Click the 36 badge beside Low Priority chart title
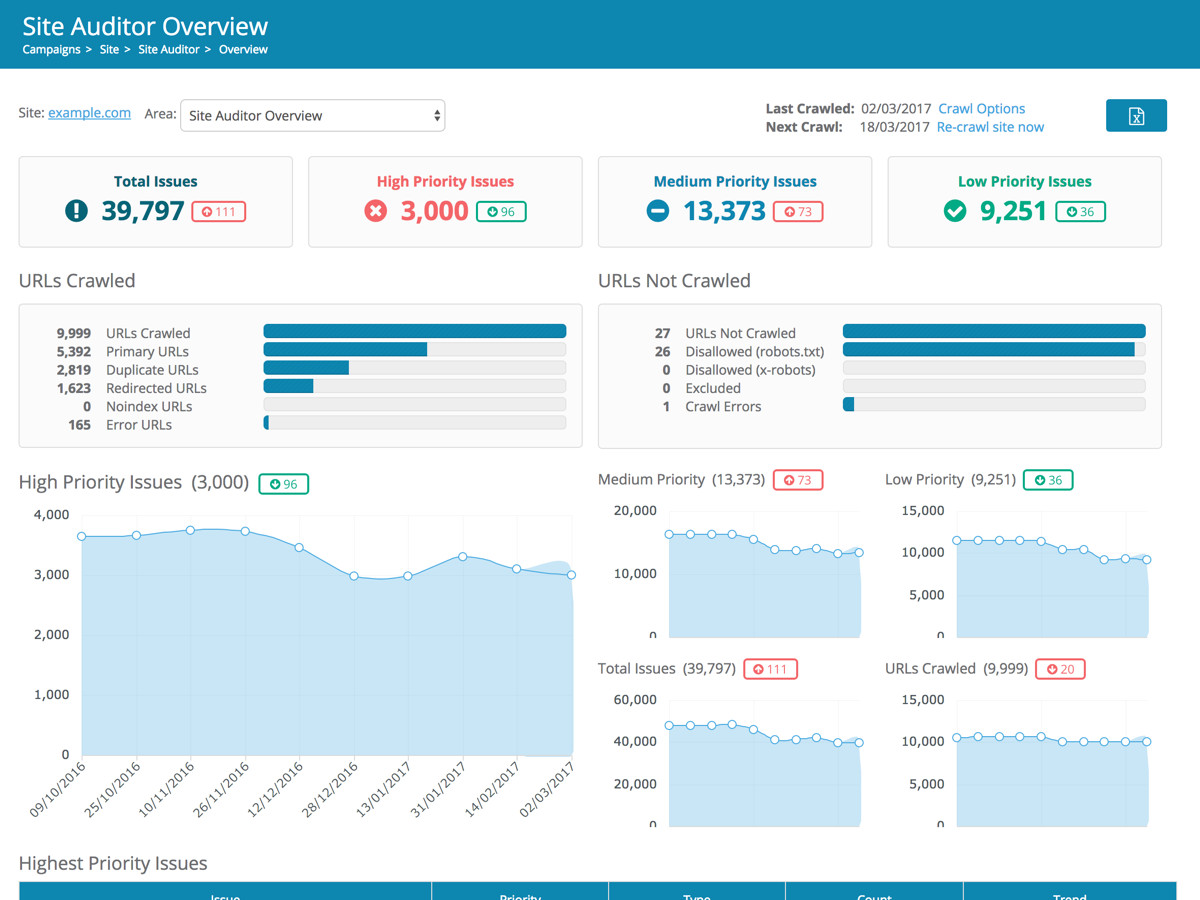Viewport: 1200px width, 900px height. 1049,480
